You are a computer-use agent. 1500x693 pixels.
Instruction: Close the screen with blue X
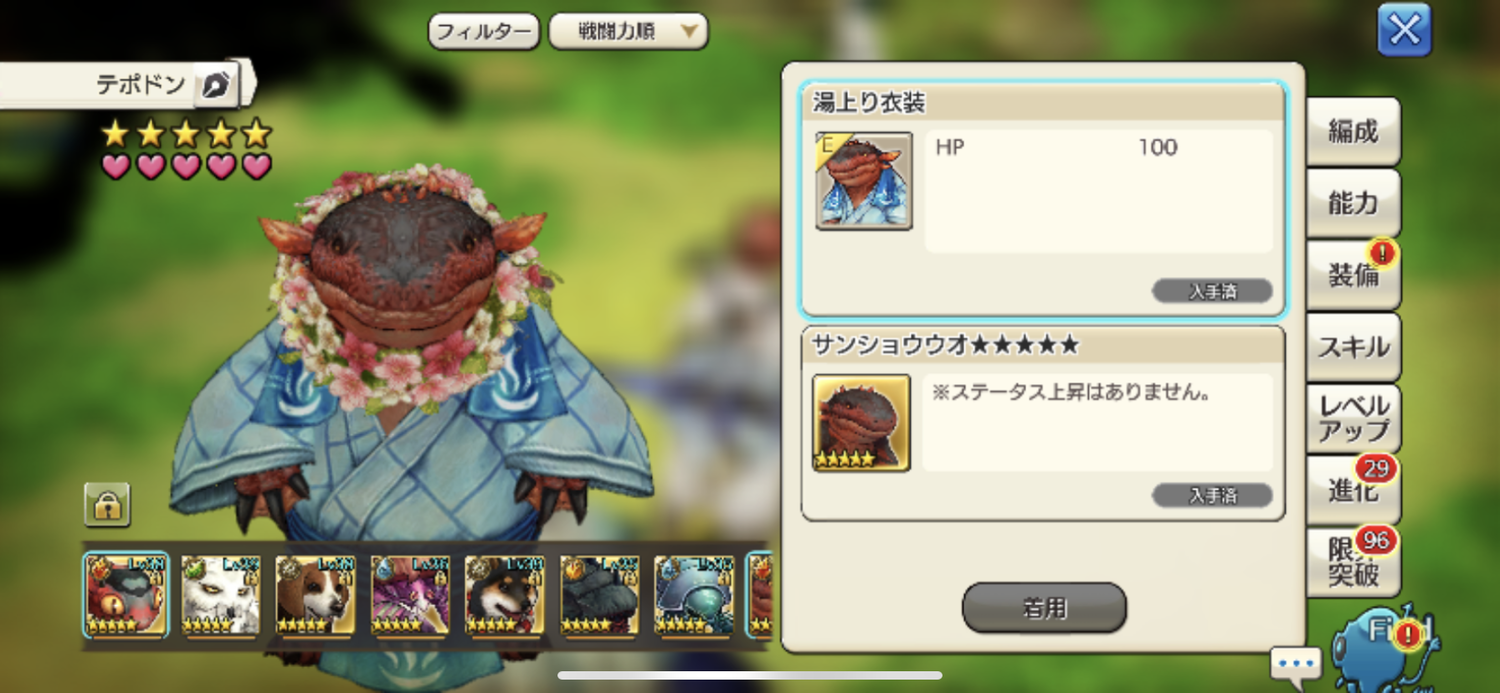coord(1404,30)
